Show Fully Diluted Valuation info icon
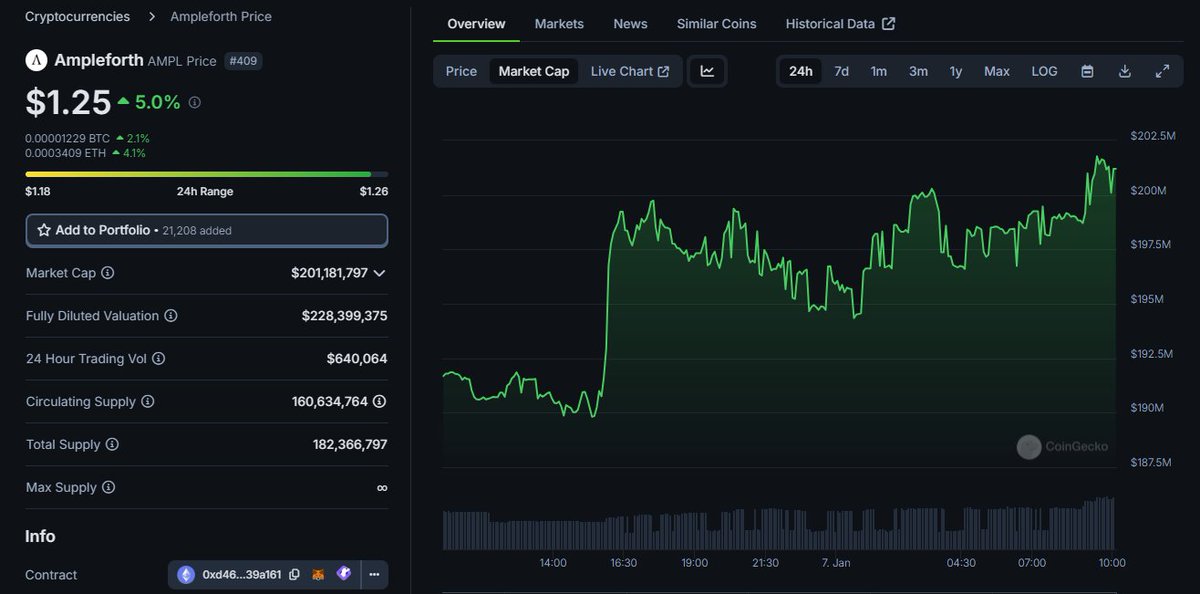The image size is (1200, 594). 171,316
